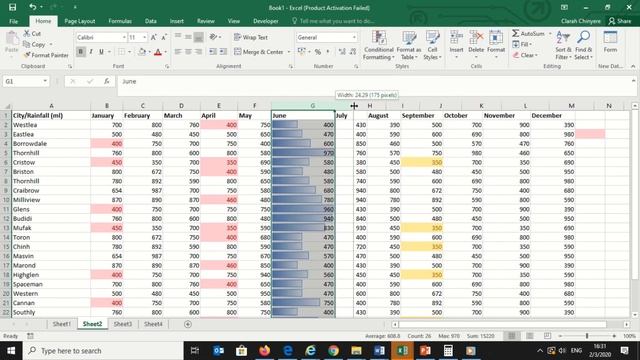Switch to the Formulas tab
640x360 pixels.
pyautogui.click(x=120, y=21)
